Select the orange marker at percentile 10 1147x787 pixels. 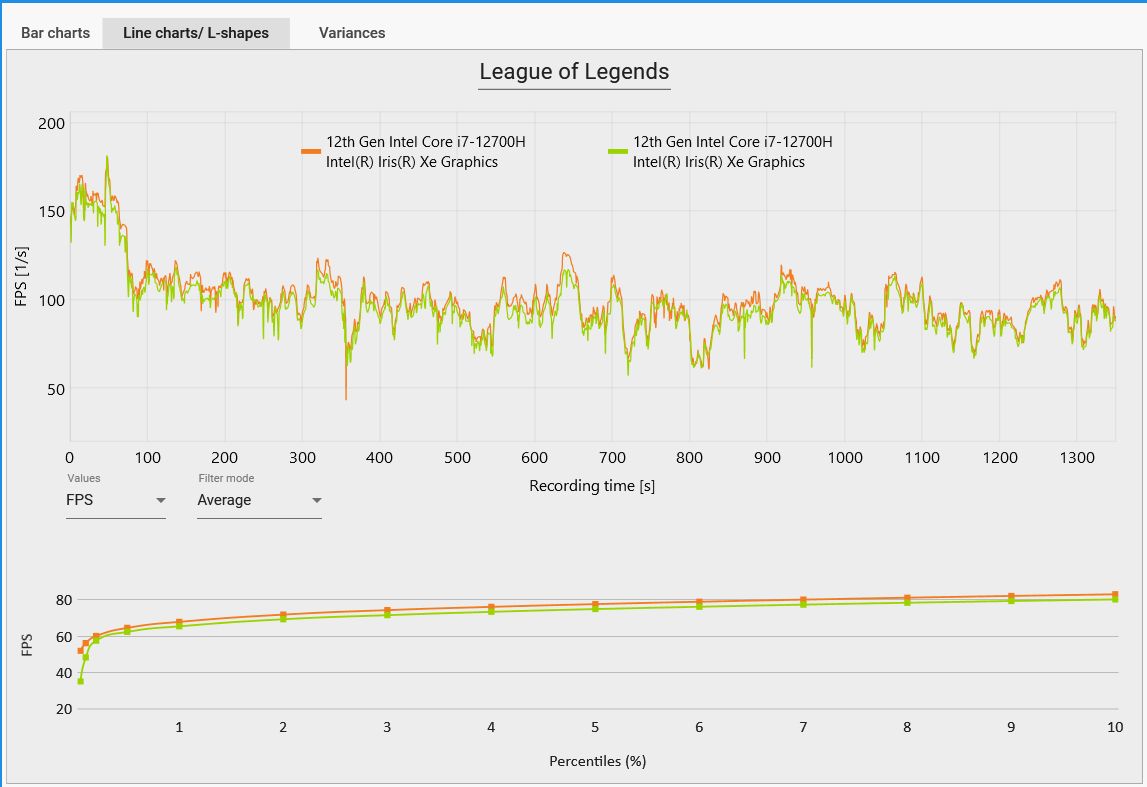tap(1115, 595)
